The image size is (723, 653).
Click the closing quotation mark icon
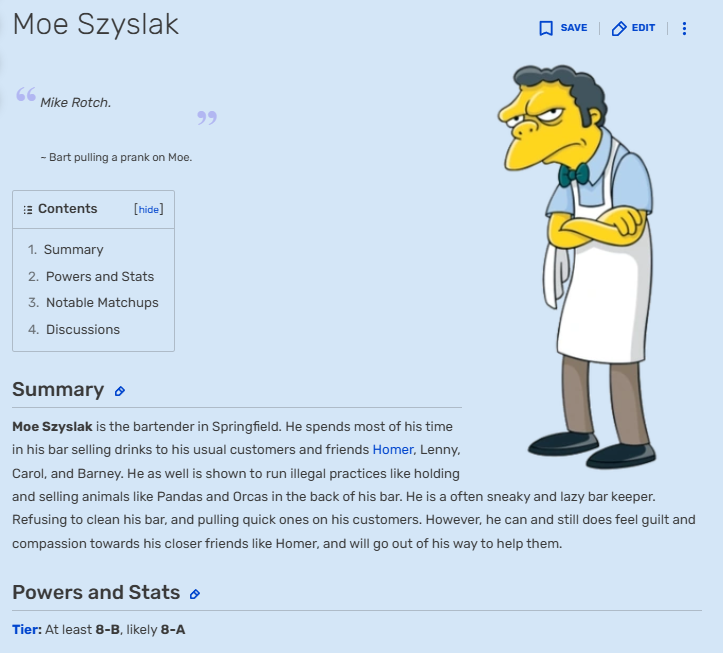(207, 118)
